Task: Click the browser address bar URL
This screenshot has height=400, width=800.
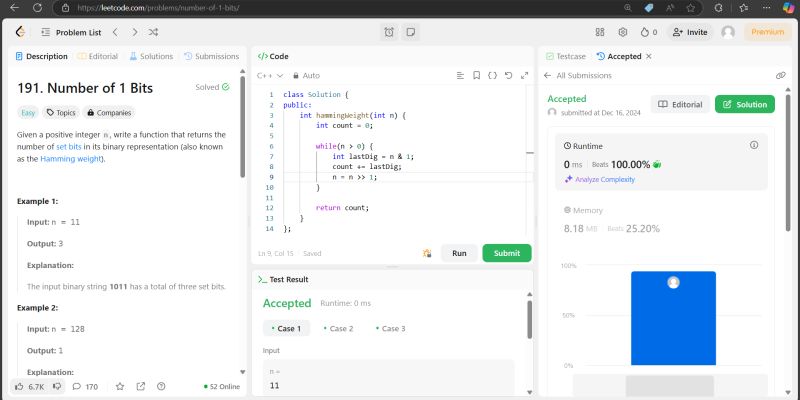Action: (x=158, y=8)
